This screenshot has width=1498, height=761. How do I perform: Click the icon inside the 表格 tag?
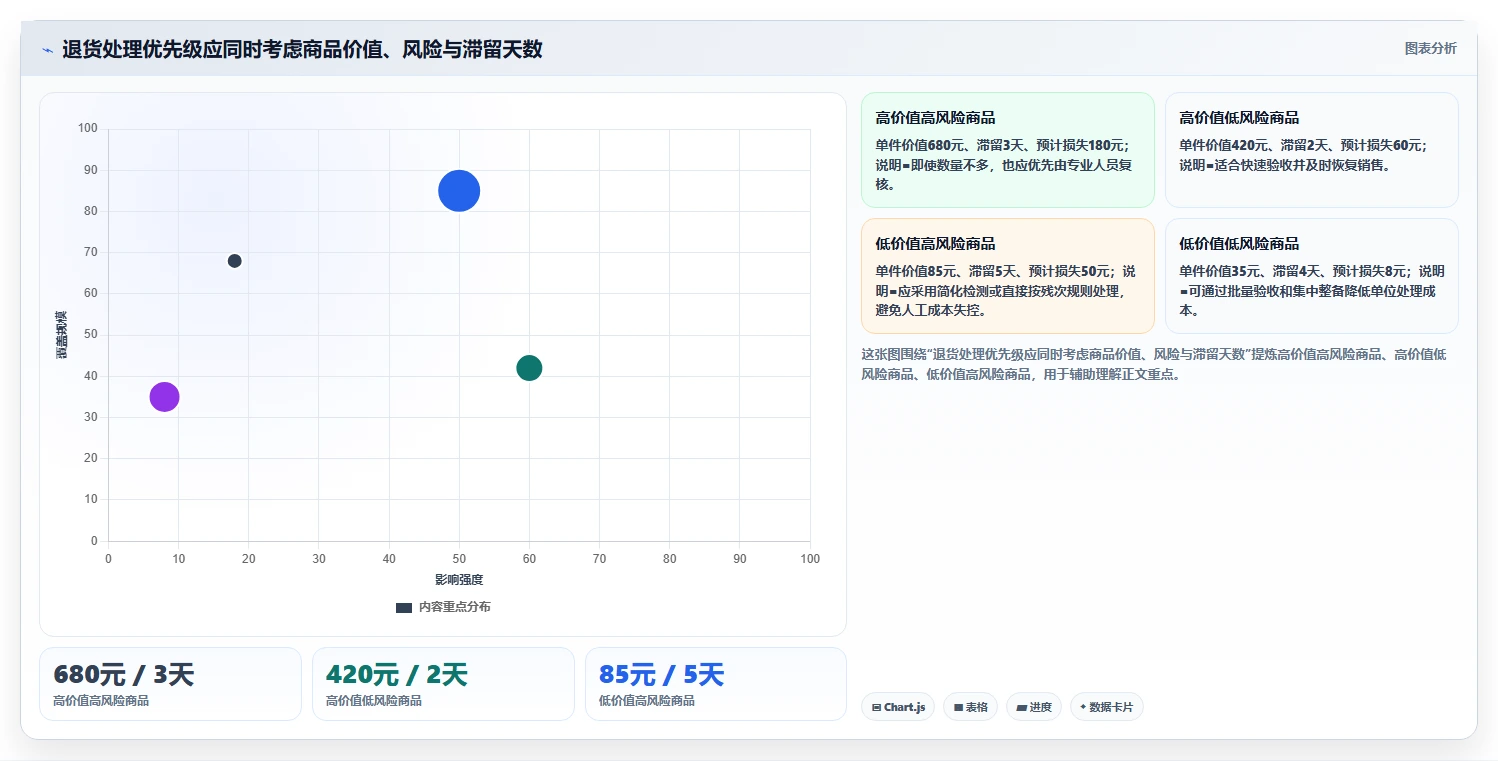tap(958, 707)
